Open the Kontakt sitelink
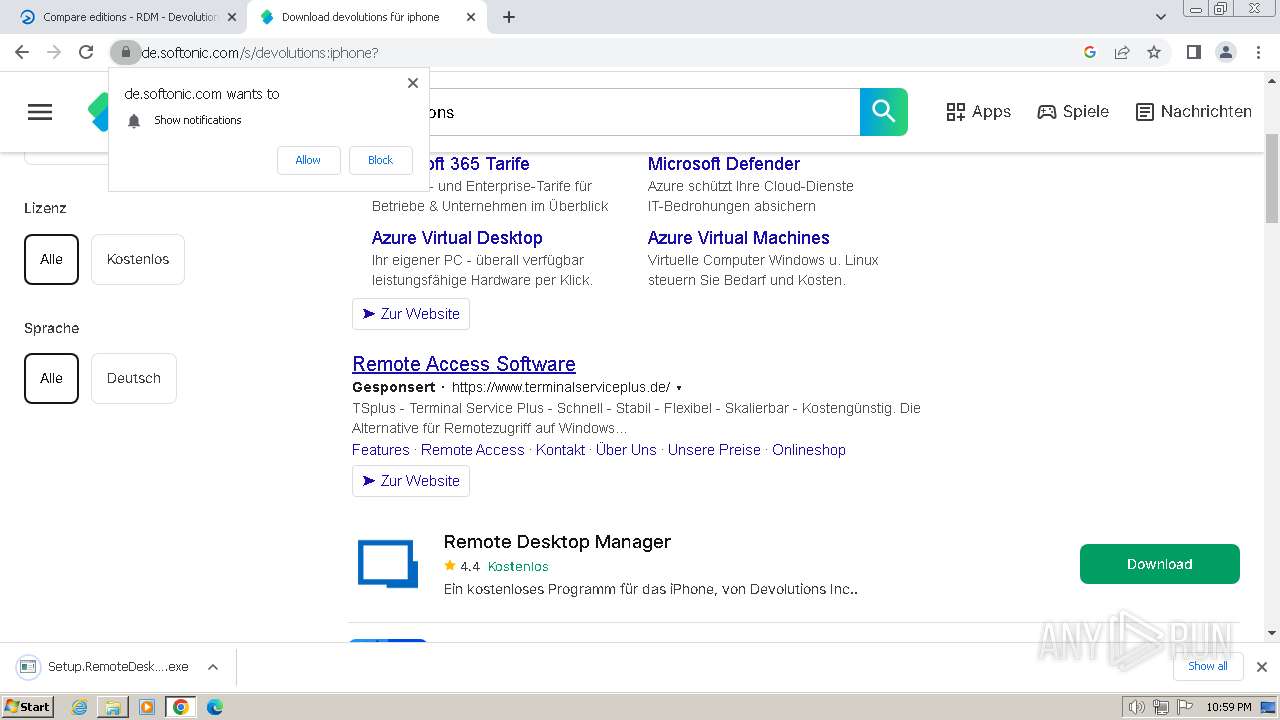The width and height of the screenshot is (1280, 720). coord(561,450)
